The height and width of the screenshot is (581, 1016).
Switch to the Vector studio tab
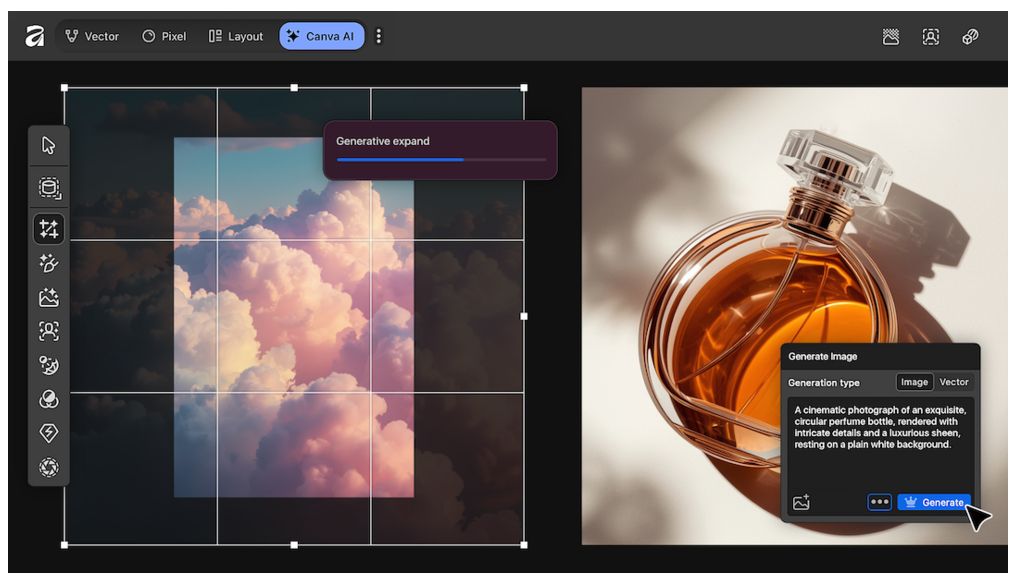(x=92, y=36)
